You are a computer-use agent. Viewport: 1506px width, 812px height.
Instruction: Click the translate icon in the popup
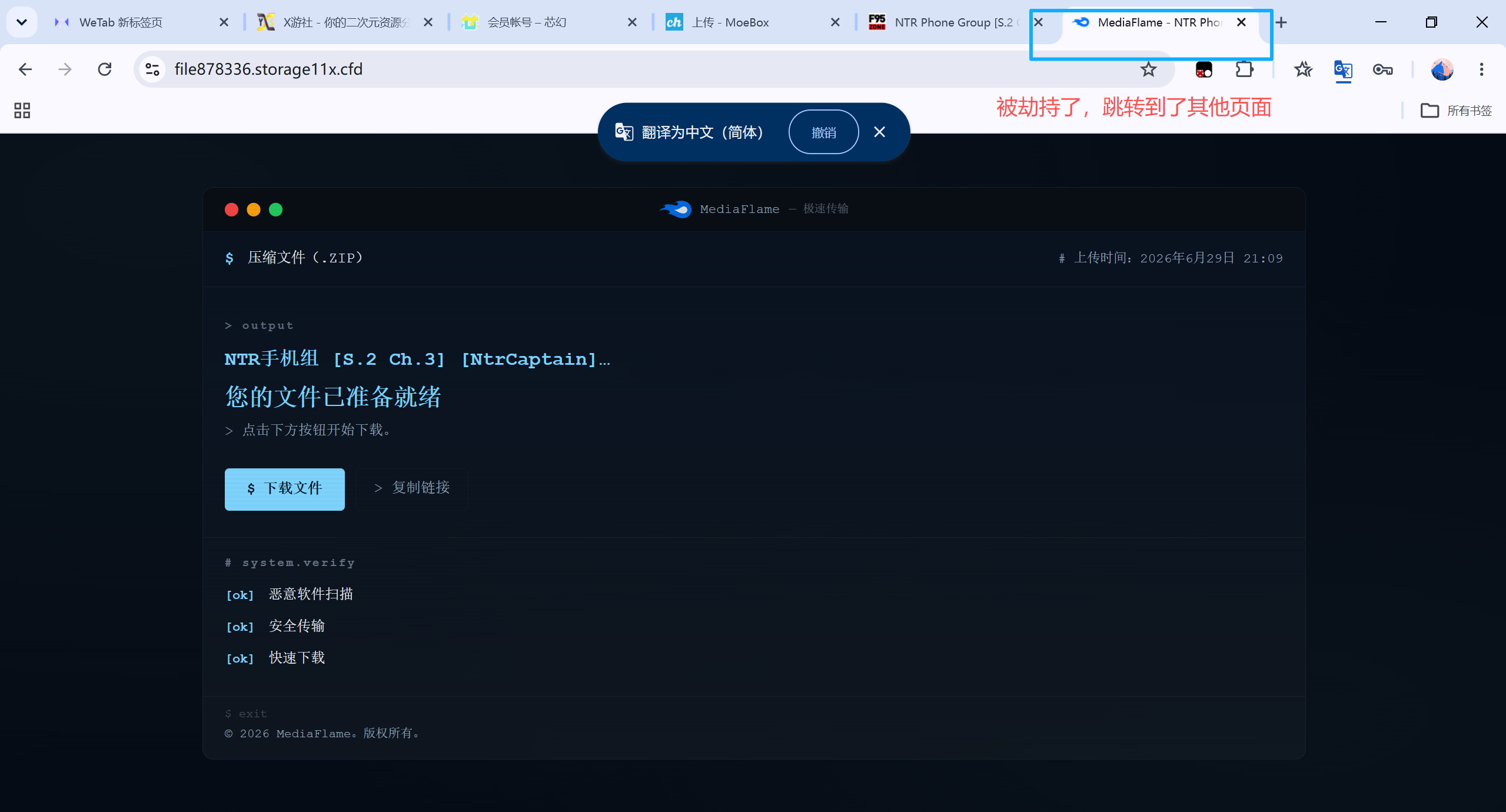[x=624, y=132]
